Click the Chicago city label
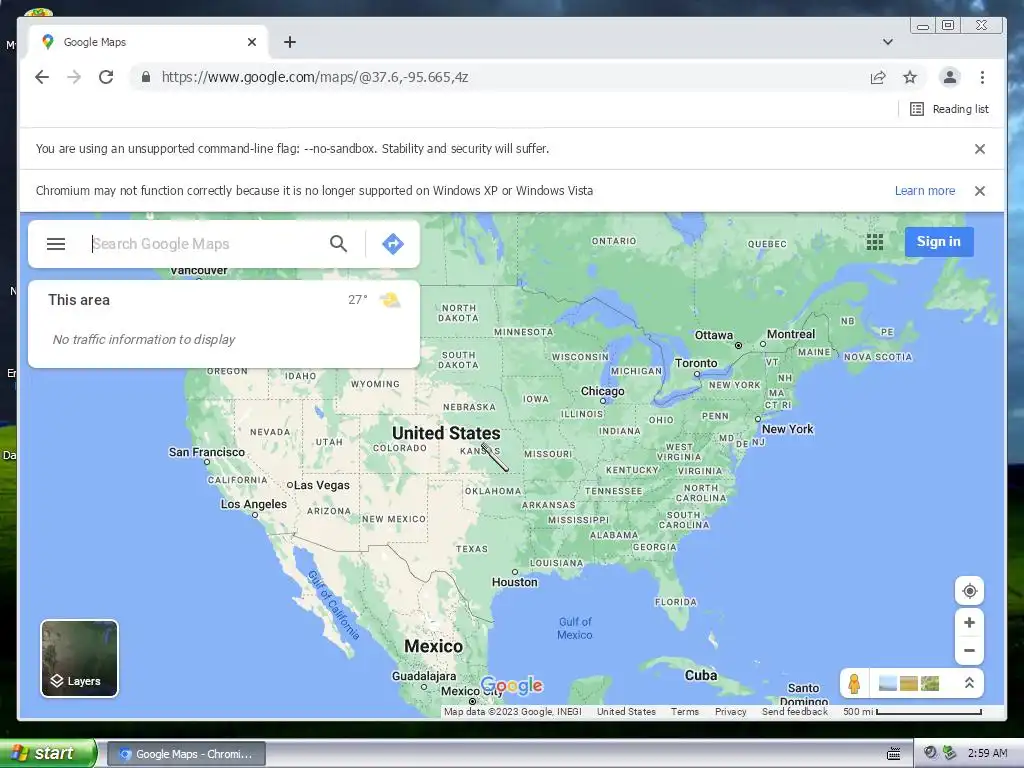1024x768 pixels. pos(602,391)
